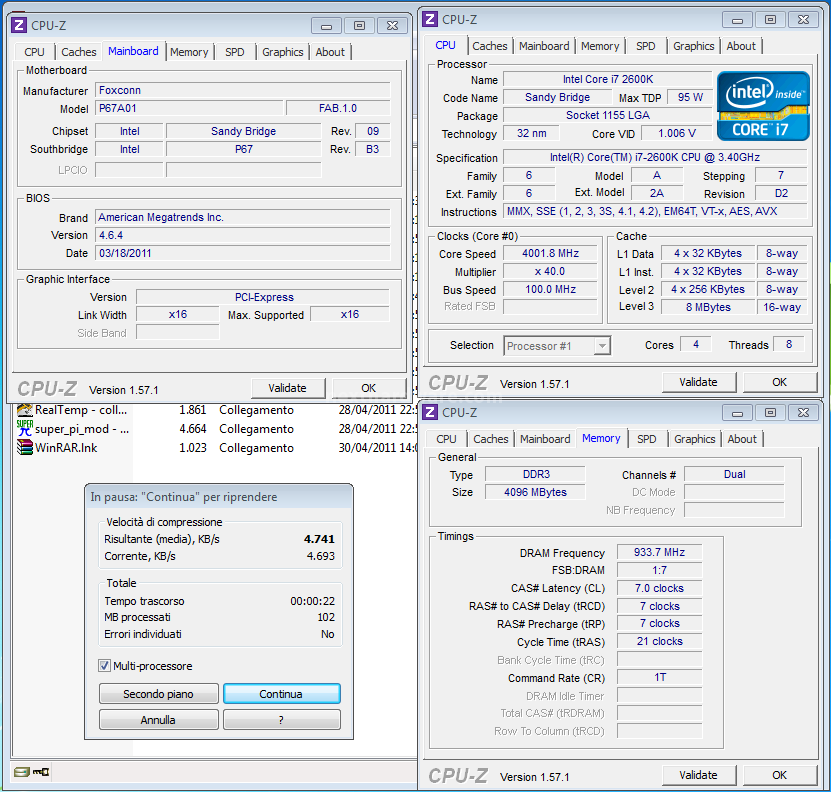
Task: Go to SPD tab in the Memory window
Action: click(647, 439)
